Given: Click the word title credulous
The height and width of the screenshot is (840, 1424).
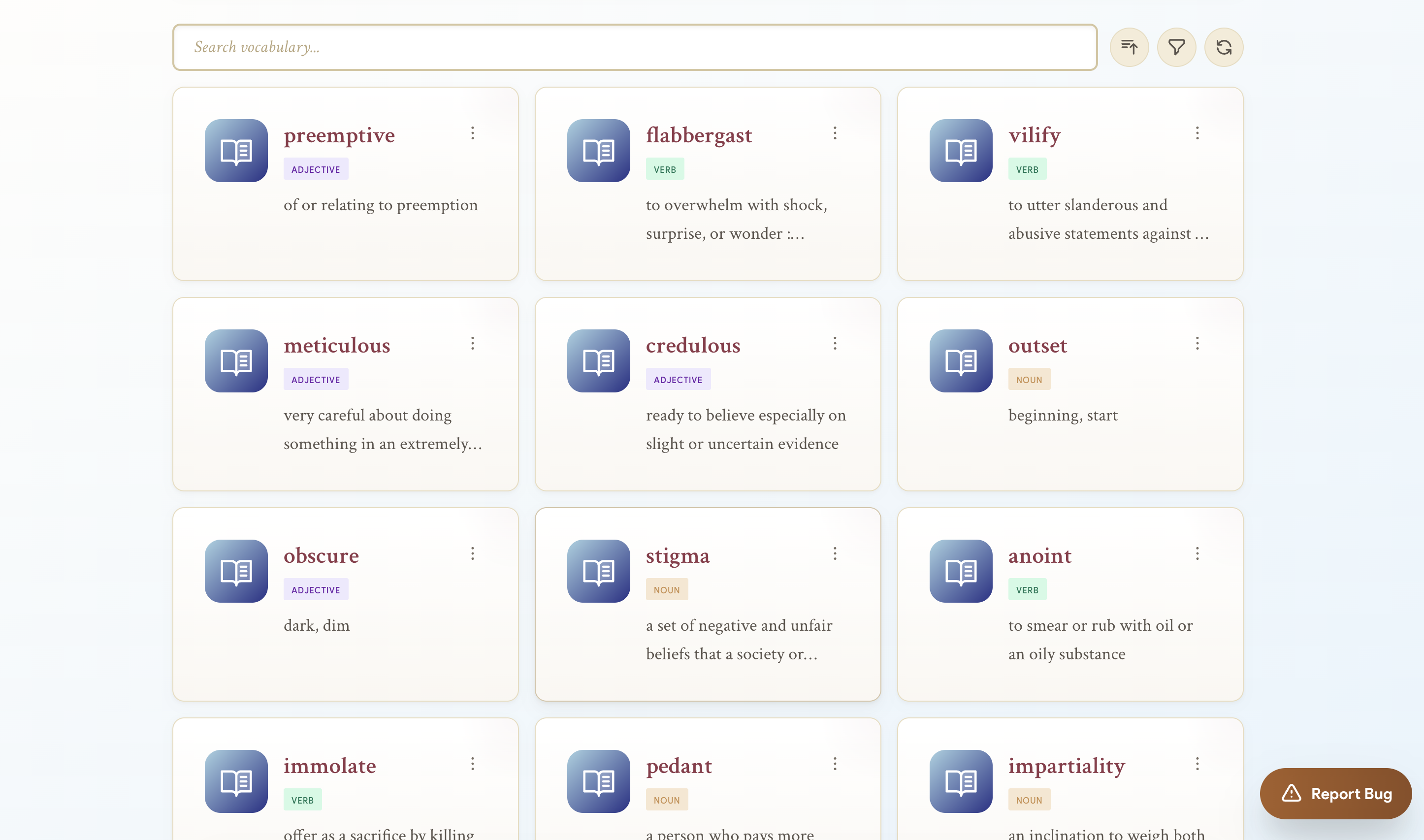Looking at the screenshot, I should pos(693,345).
